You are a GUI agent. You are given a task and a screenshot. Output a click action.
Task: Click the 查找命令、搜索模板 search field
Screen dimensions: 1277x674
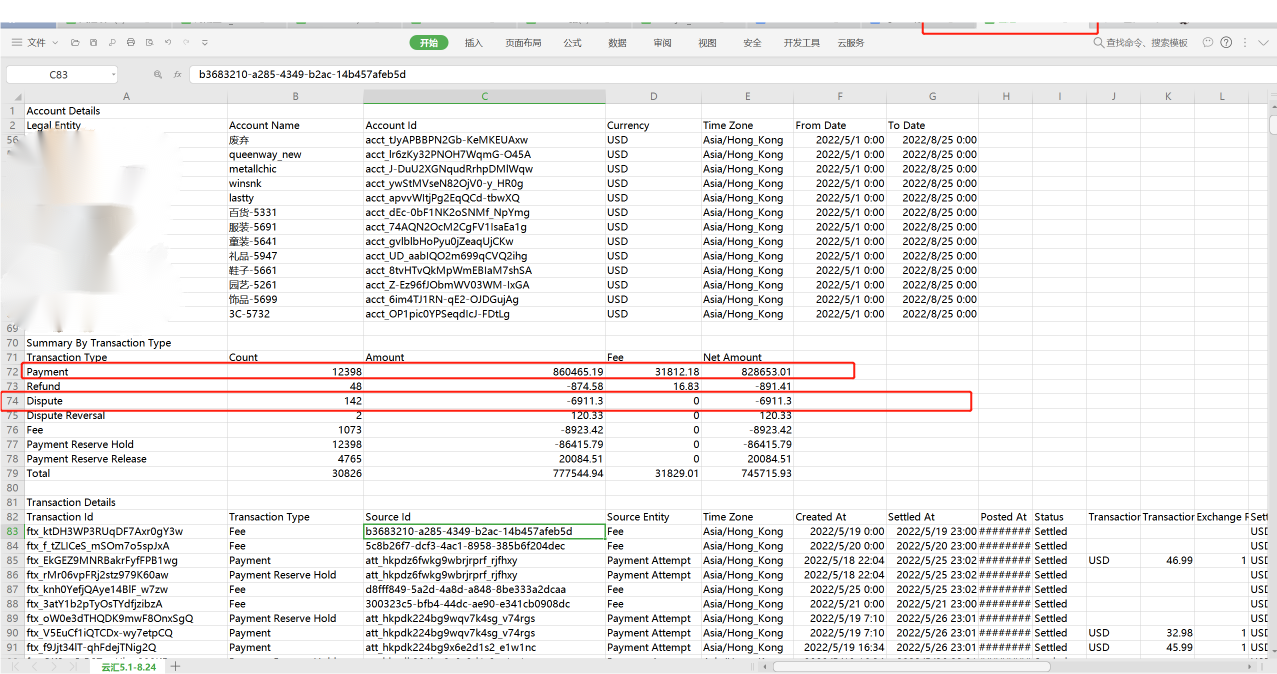[x=1141, y=43]
